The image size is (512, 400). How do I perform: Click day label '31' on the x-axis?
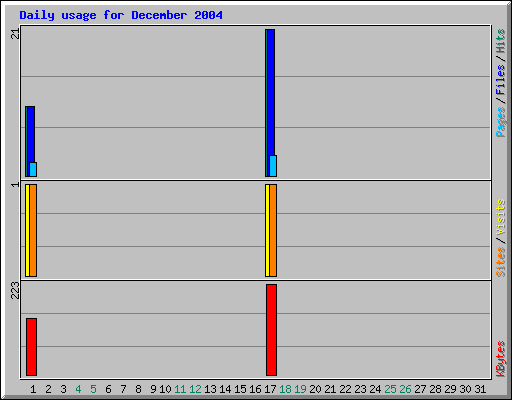coord(480,389)
